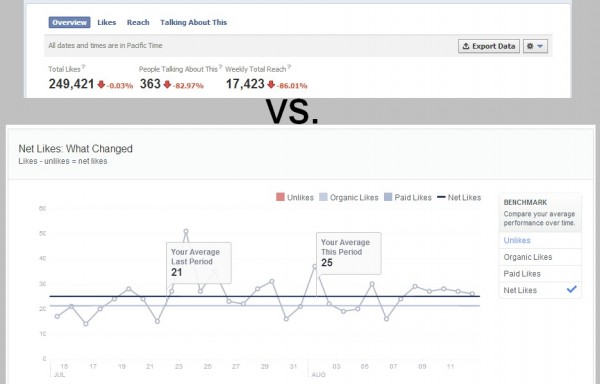600x384 pixels.
Task: Choose Paid Likes benchmark option
Action: click(522, 273)
